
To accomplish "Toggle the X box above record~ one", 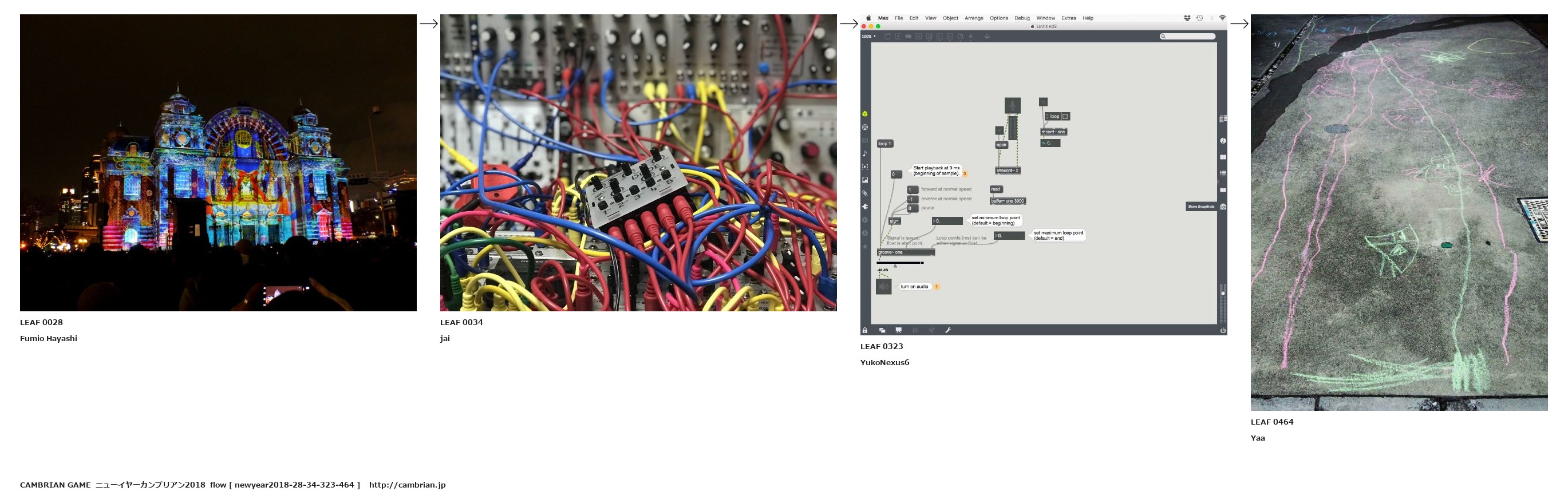I will [x=1043, y=102].
